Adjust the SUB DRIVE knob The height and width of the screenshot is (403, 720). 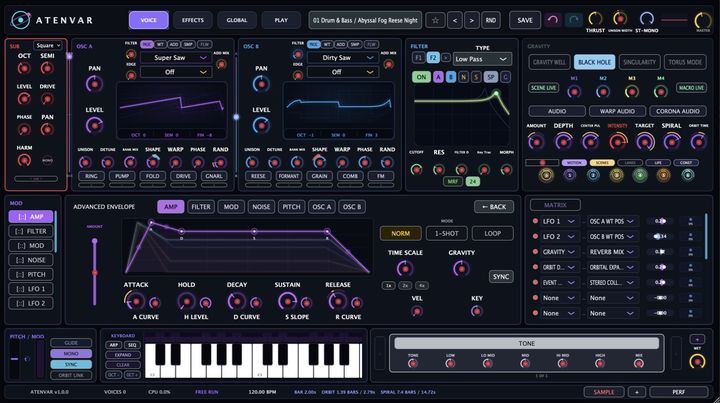tap(47, 99)
